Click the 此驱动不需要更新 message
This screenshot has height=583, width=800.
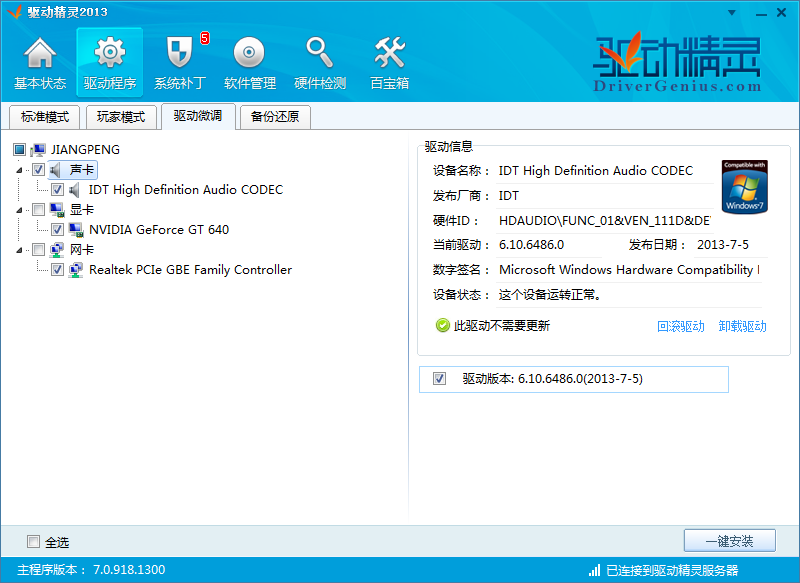pos(502,325)
